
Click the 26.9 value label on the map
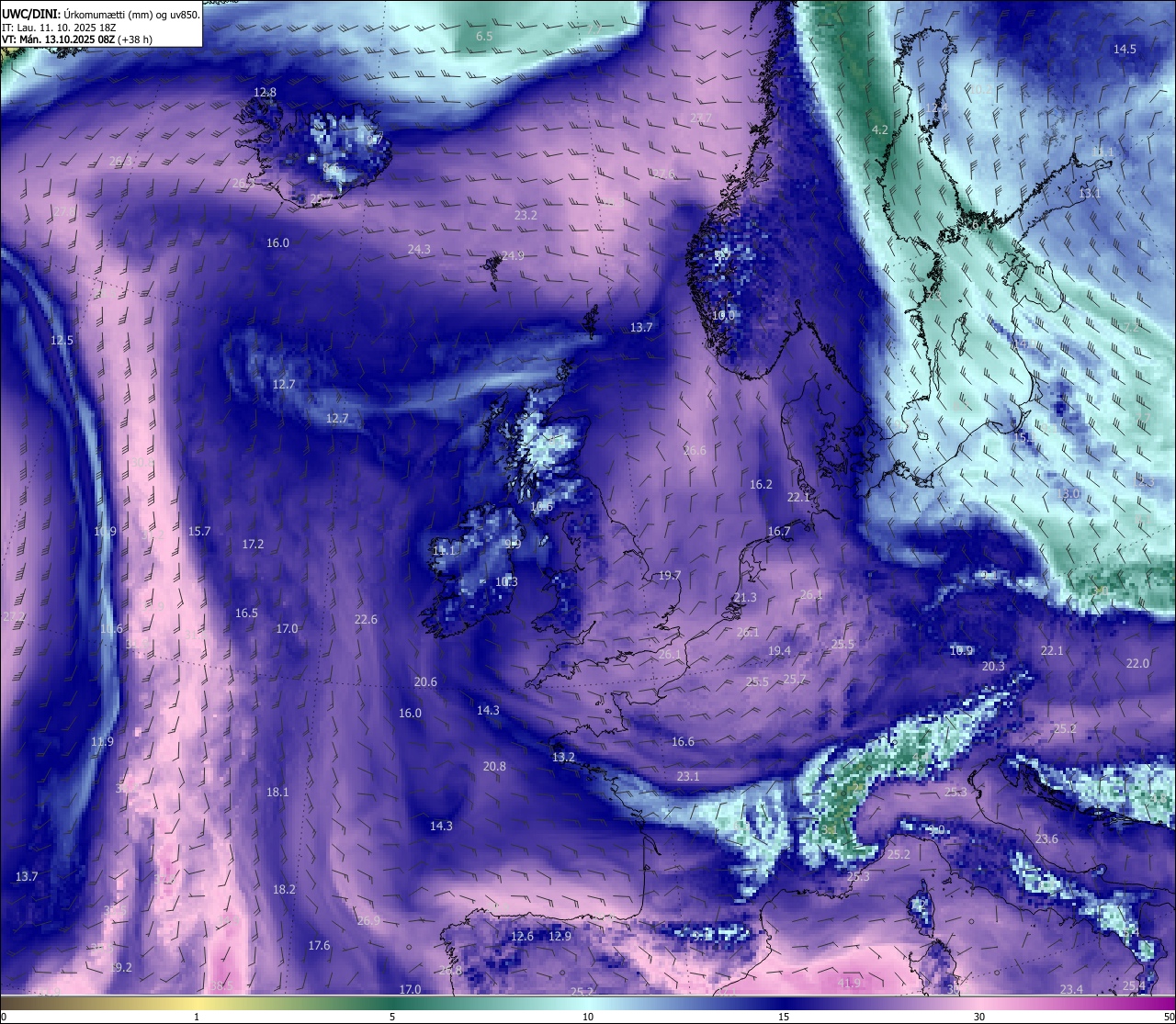click(x=368, y=920)
